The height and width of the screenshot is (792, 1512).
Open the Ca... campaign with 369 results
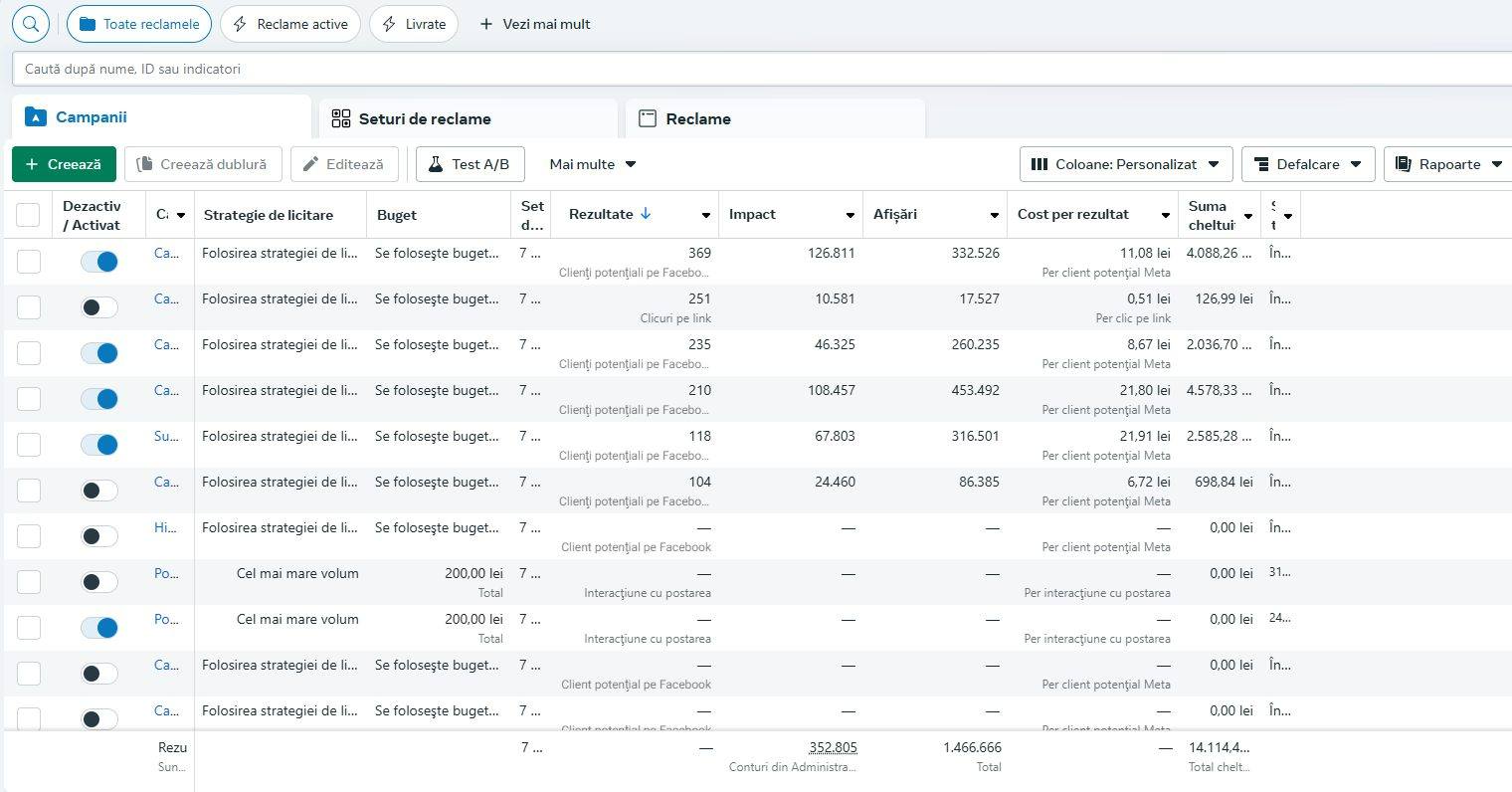click(x=166, y=253)
